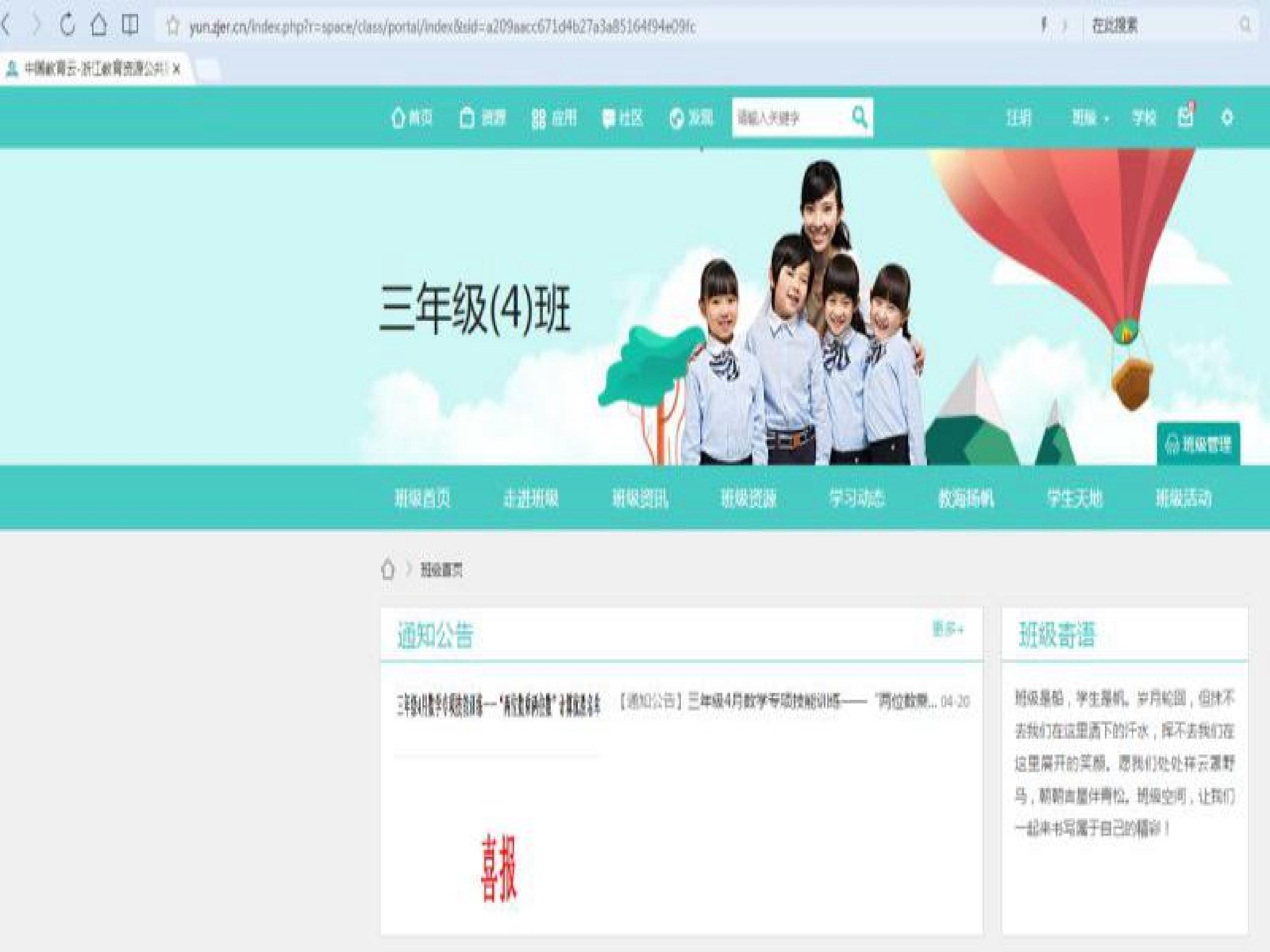Viewport: 1270px width, 952px height.
Task: Open the settings gear in top bar
Action: 1227,118
